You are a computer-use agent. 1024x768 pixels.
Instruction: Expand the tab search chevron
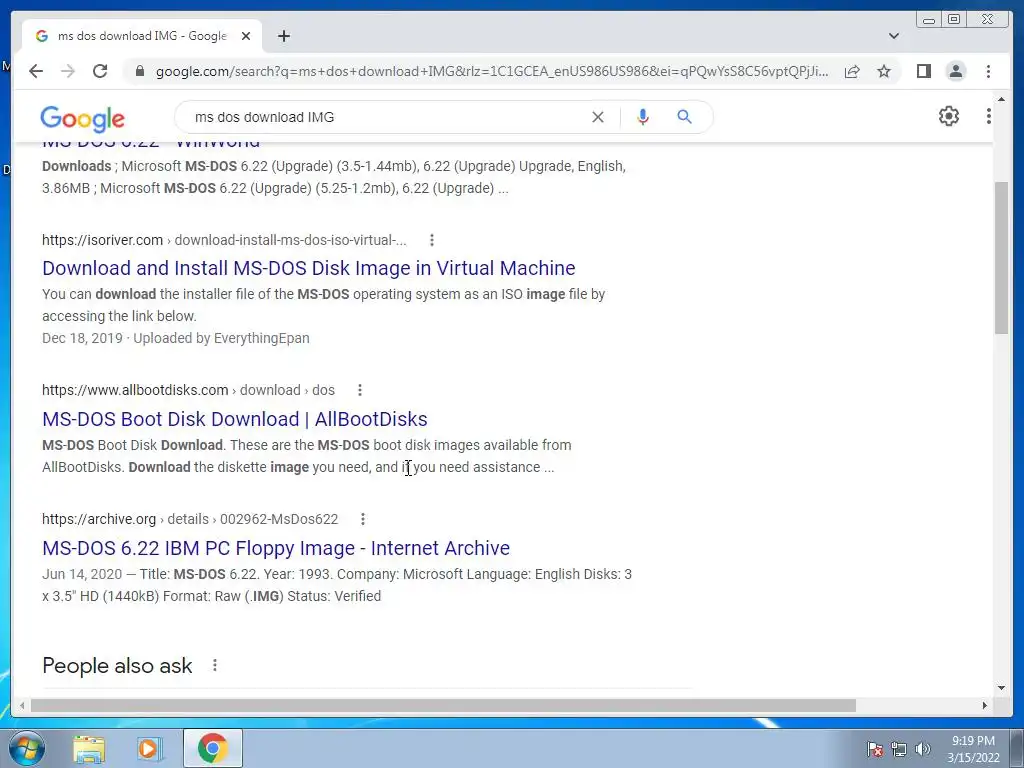click(x=894, y=36)
